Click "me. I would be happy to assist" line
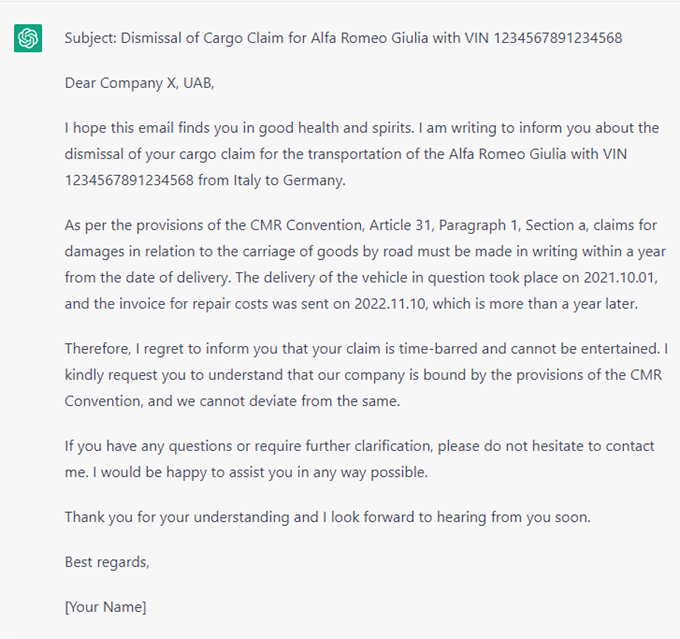 [200, 472]
